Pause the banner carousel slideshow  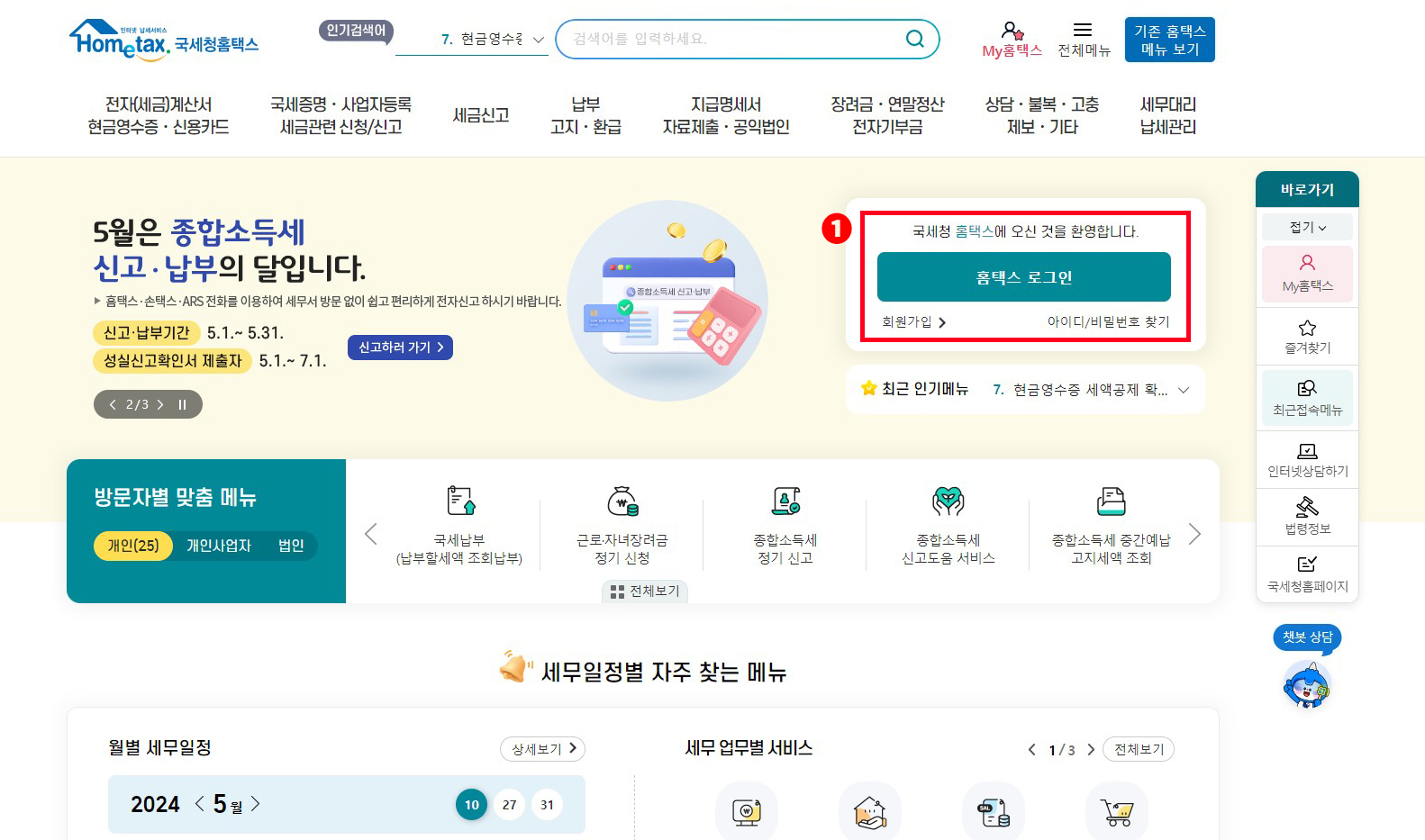pos(182,404)
